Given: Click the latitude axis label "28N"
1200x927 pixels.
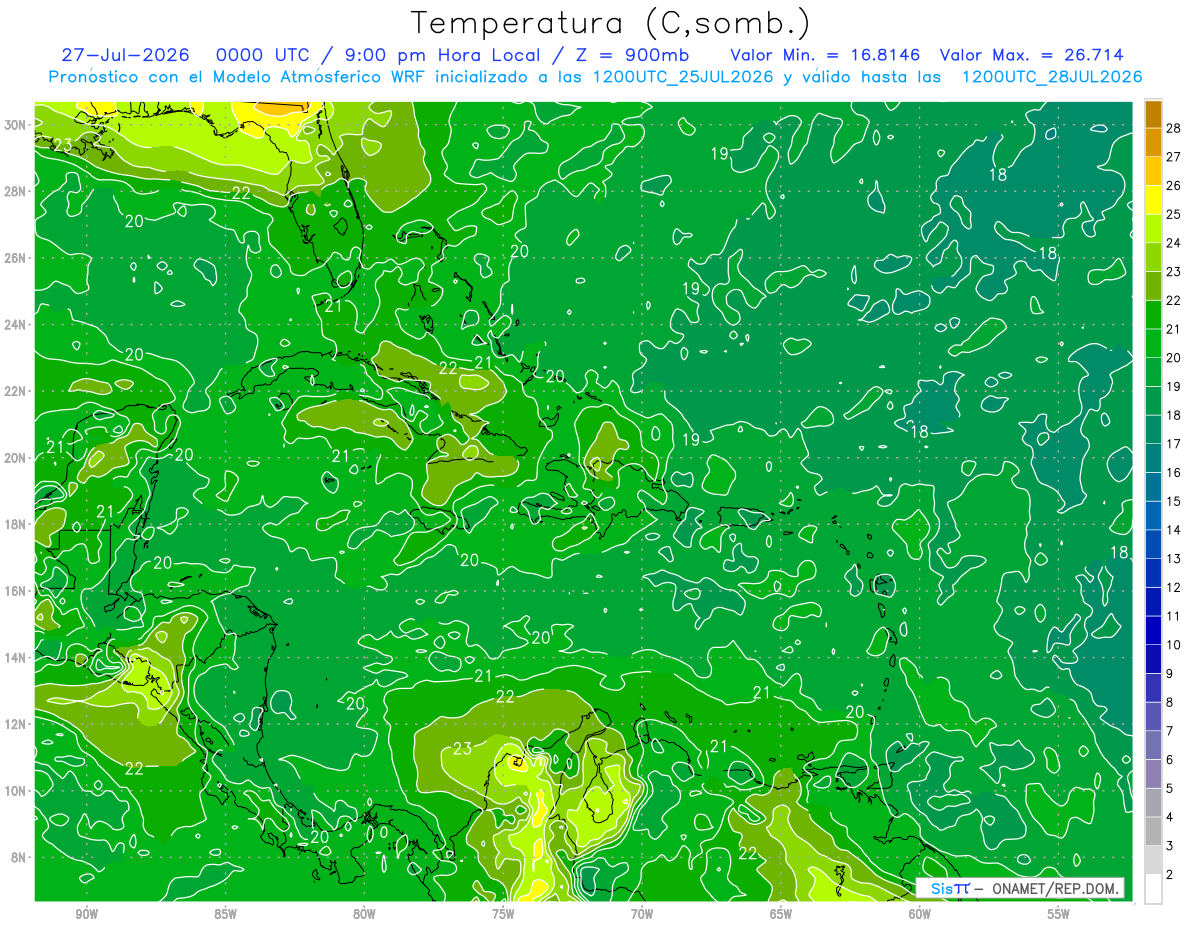Looking at the screenshot, I should click(x=17, y=191).
